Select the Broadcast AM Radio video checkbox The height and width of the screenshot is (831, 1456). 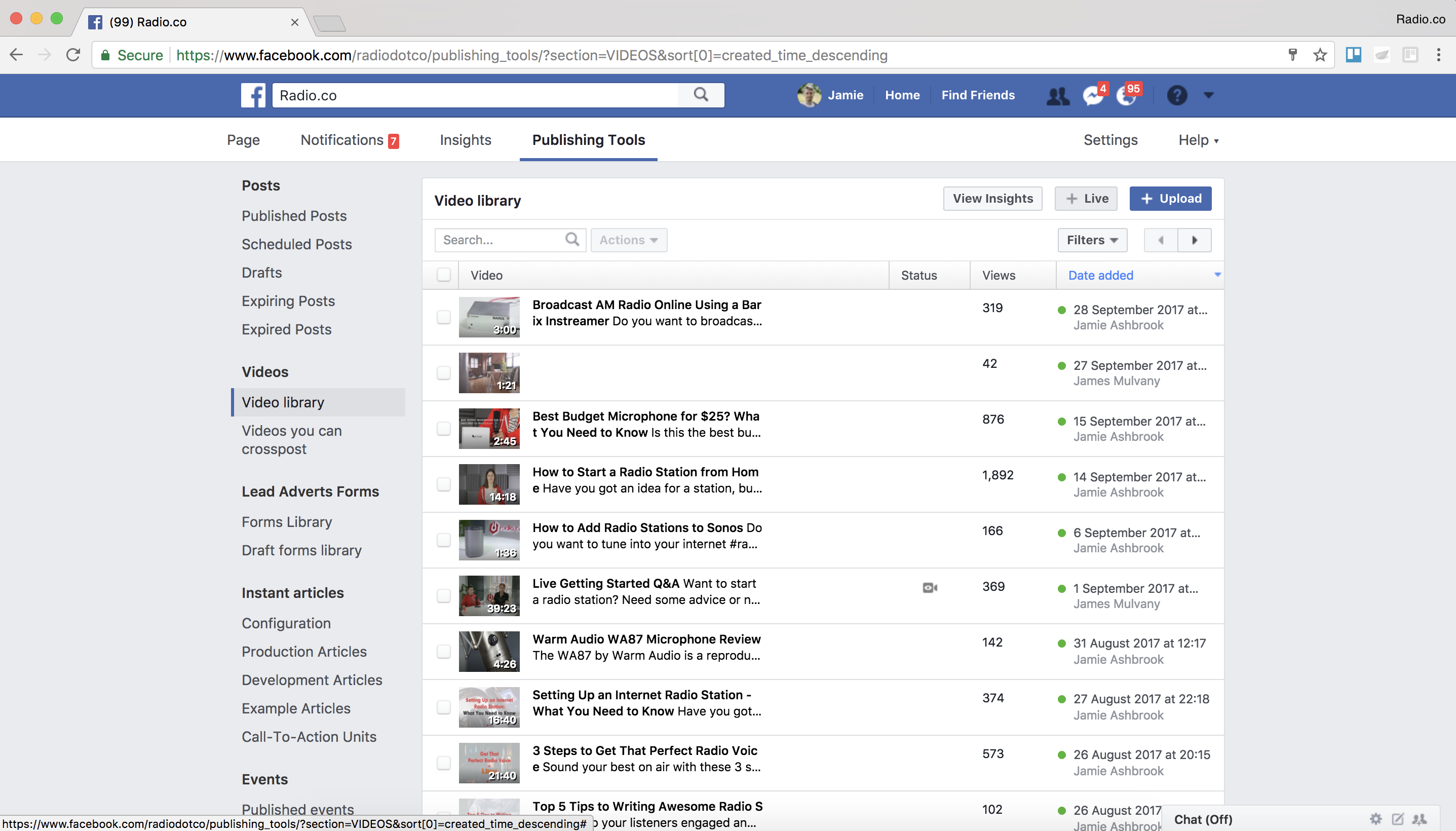click(x=443, y=317)
